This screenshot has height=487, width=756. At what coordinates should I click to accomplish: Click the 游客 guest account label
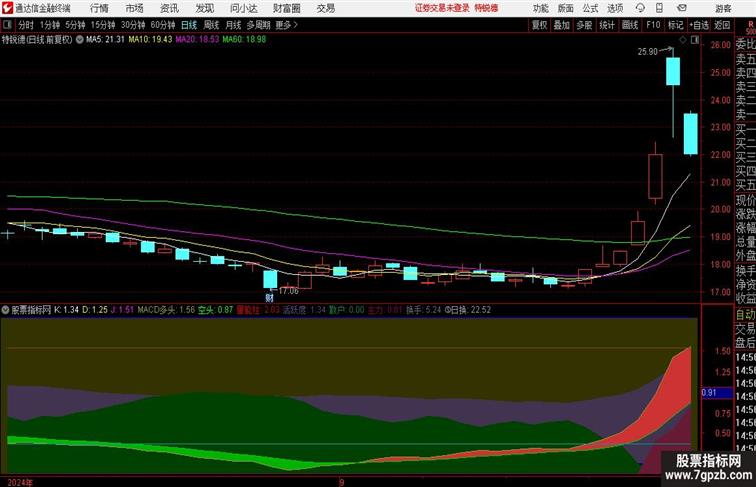(723, 8)
